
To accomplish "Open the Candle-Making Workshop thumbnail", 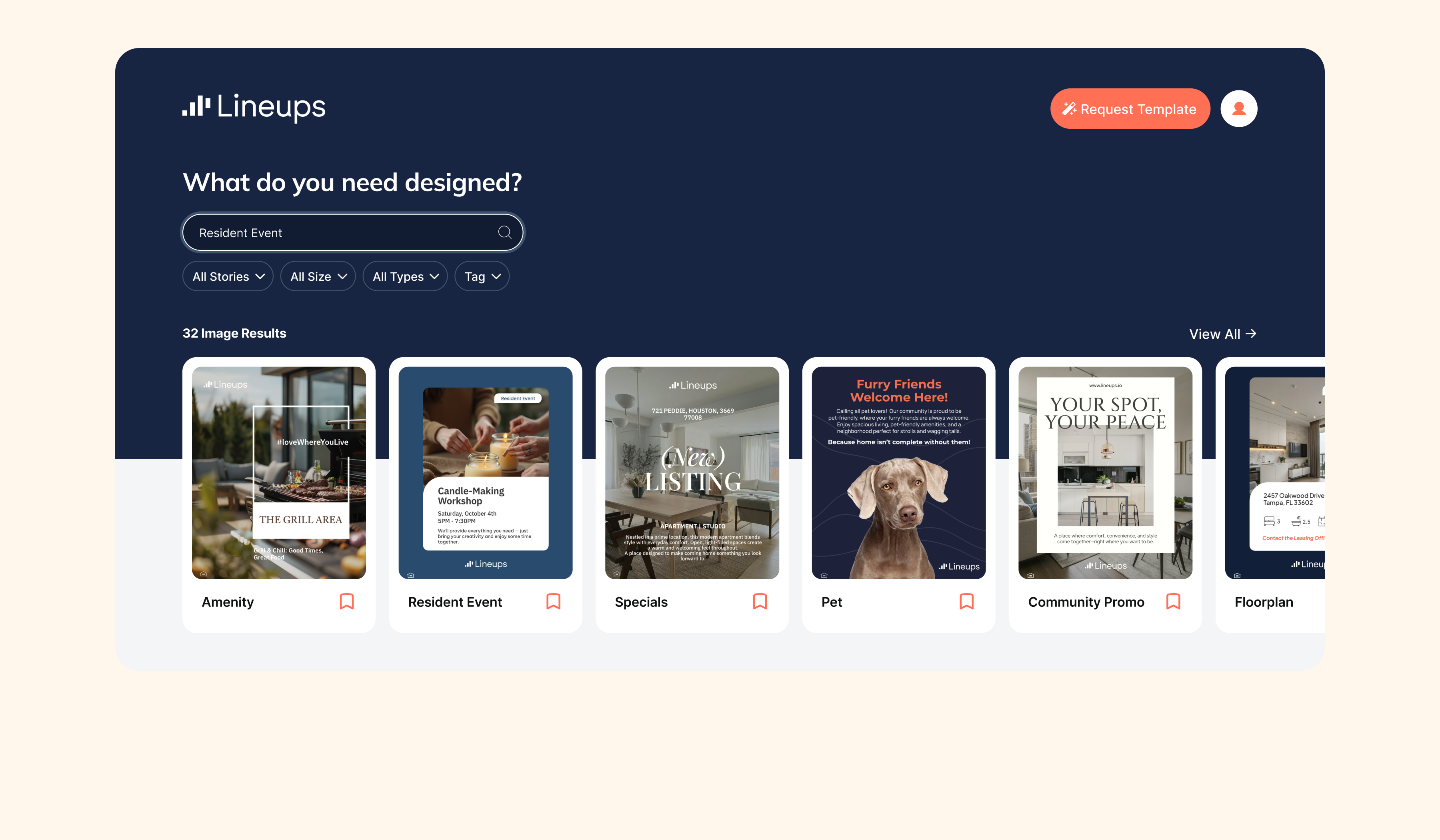I will point(485,472).
